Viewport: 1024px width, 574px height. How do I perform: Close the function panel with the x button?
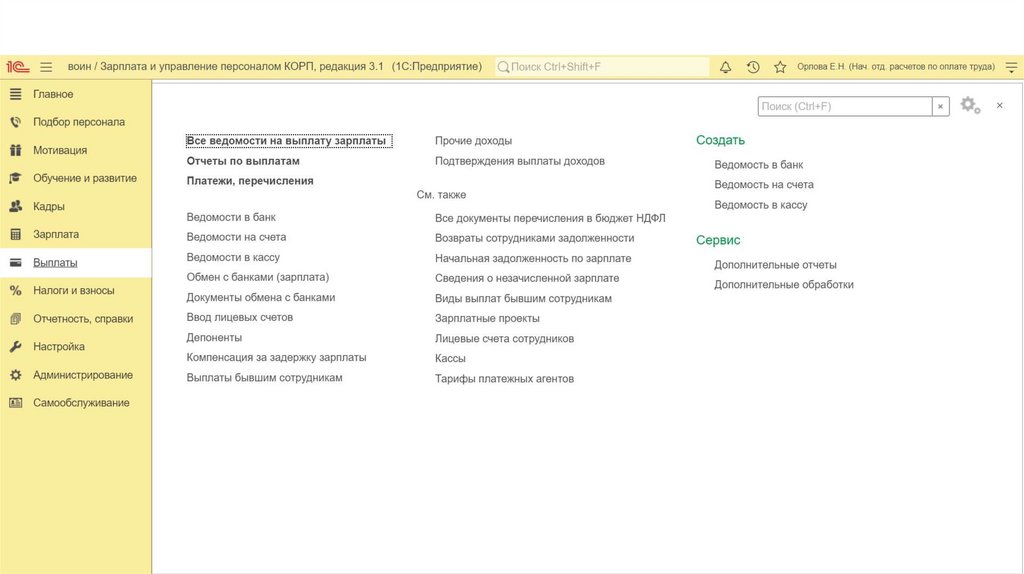999,105
